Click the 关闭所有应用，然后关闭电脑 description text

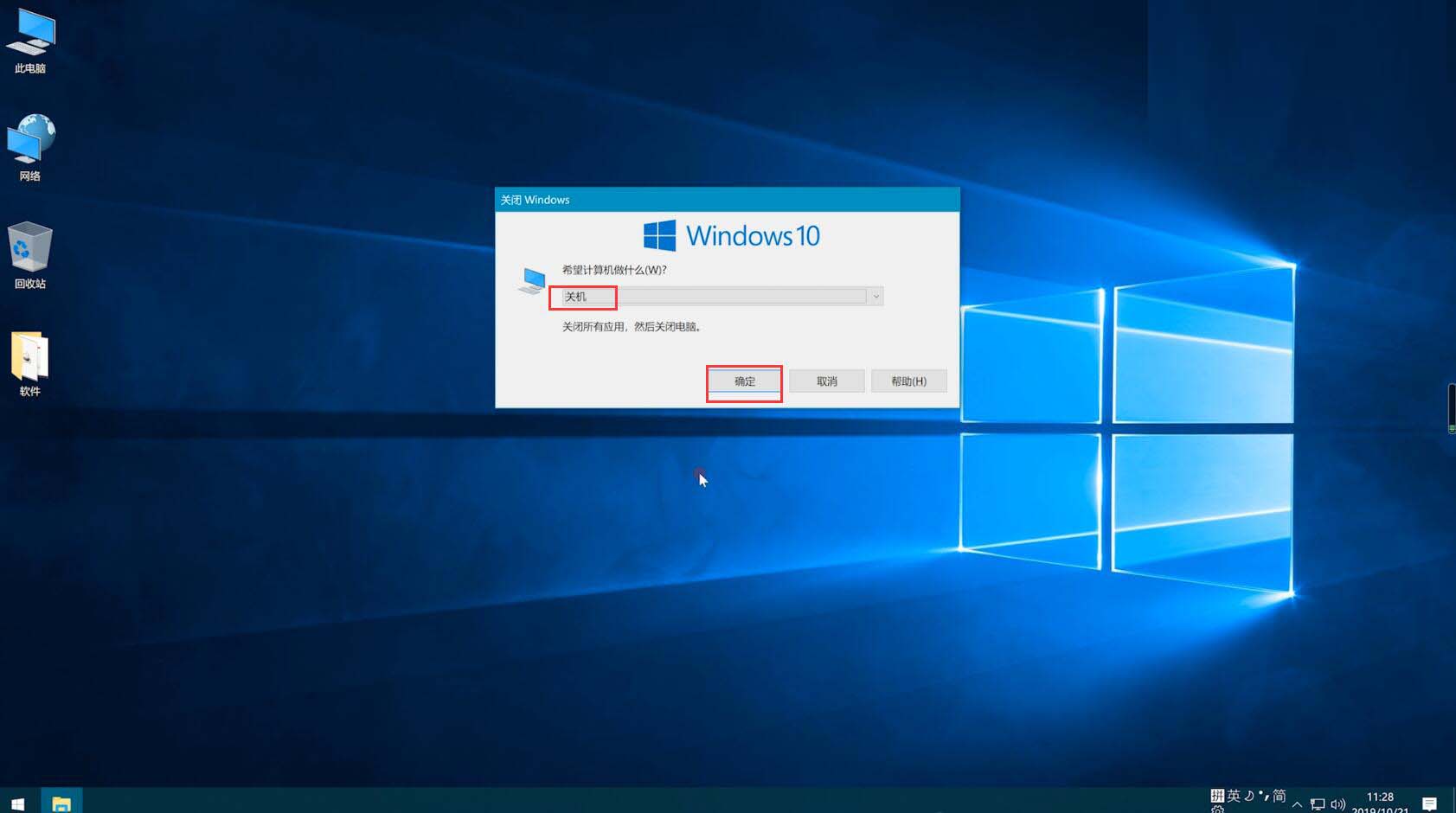[632, 327]
